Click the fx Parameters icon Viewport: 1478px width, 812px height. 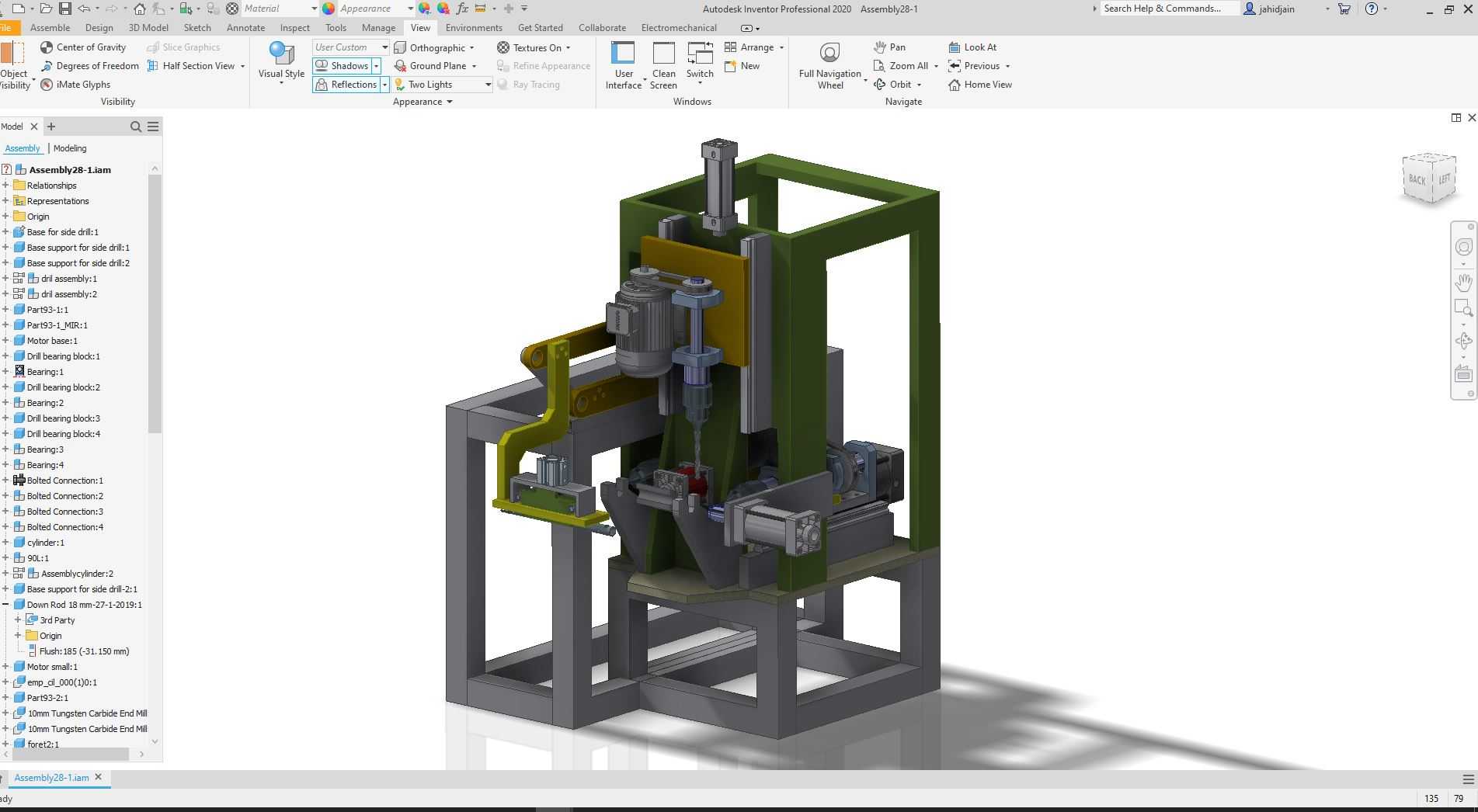pos(462,9)
